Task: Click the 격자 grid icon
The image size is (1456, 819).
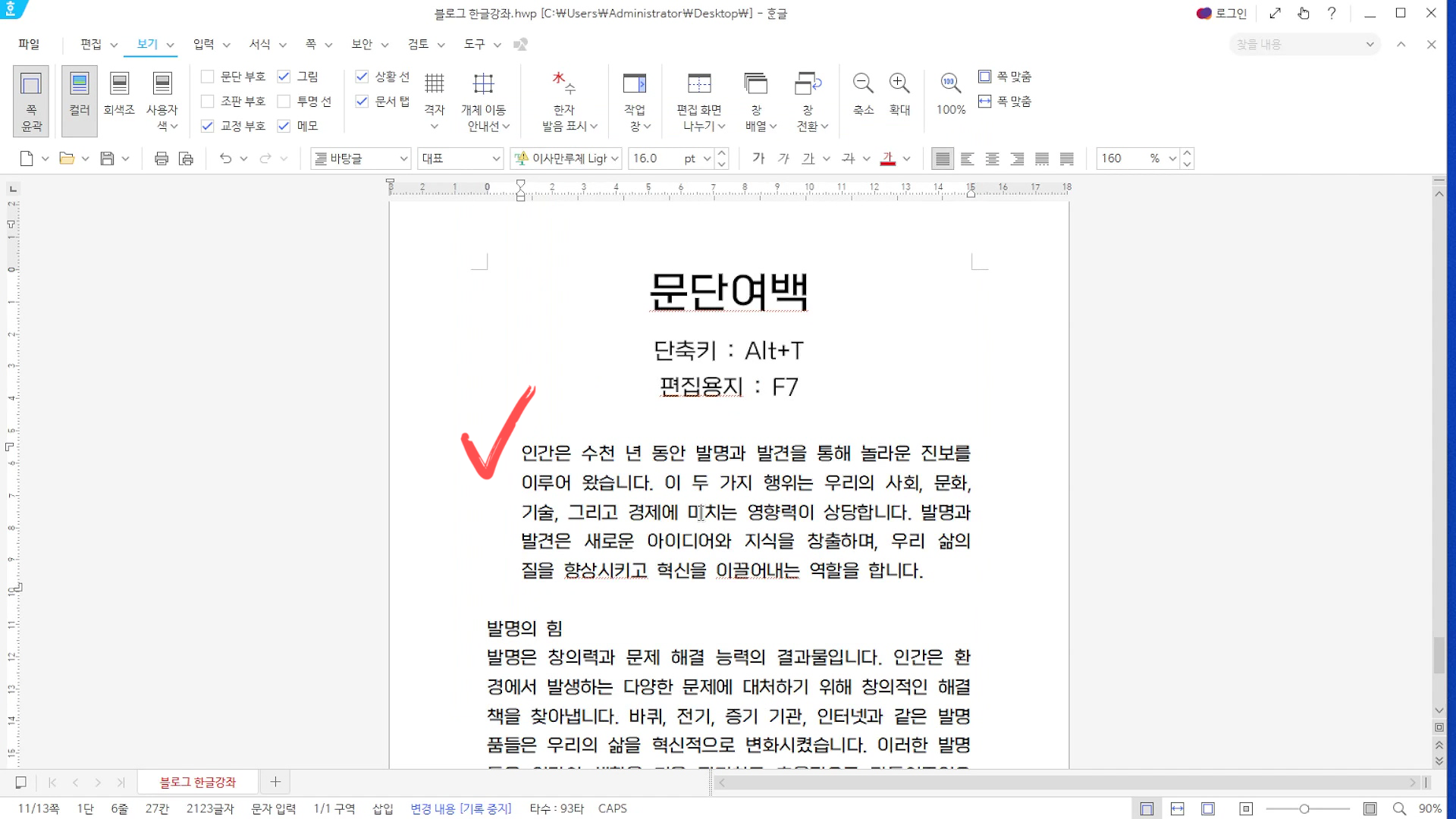Action: tap(434, 83)
